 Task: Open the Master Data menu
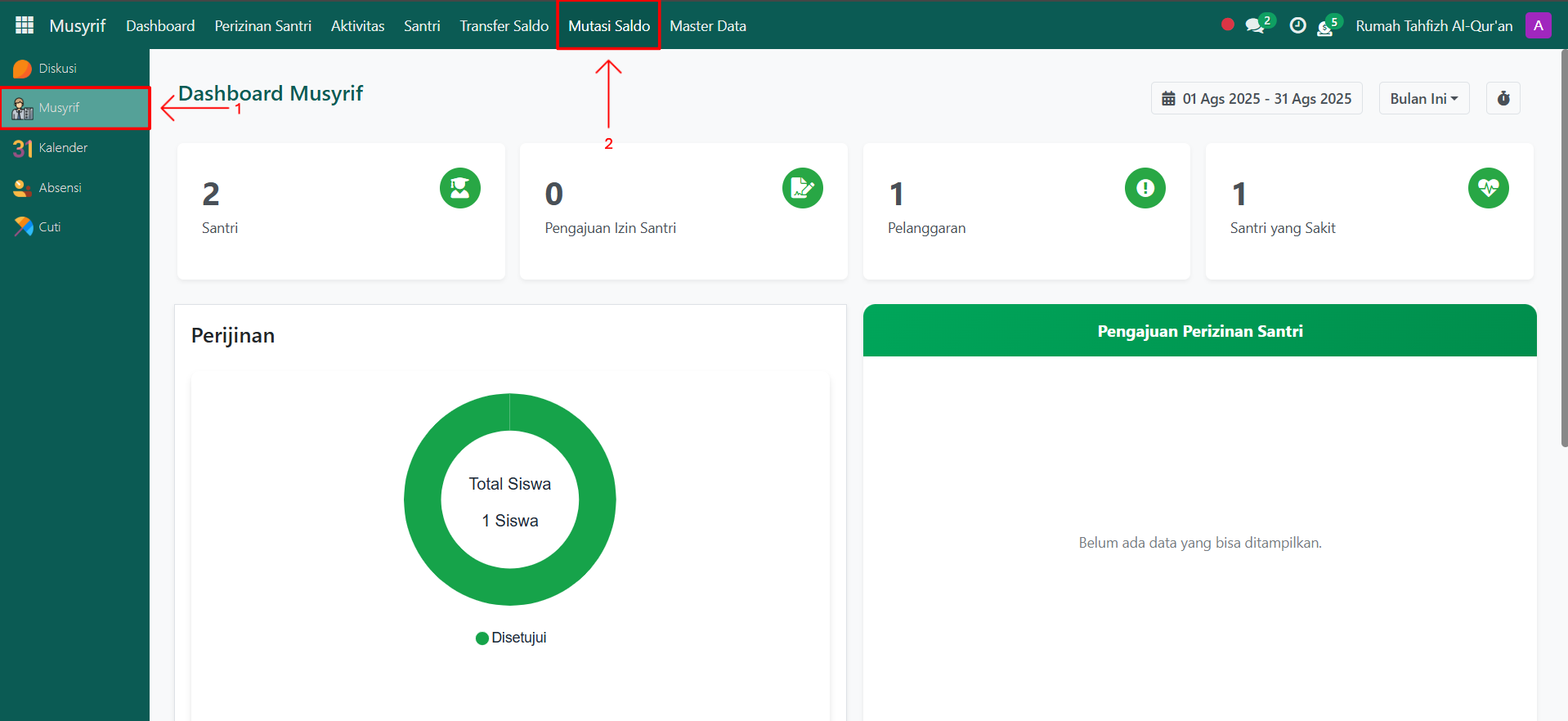tap(707, 26)
